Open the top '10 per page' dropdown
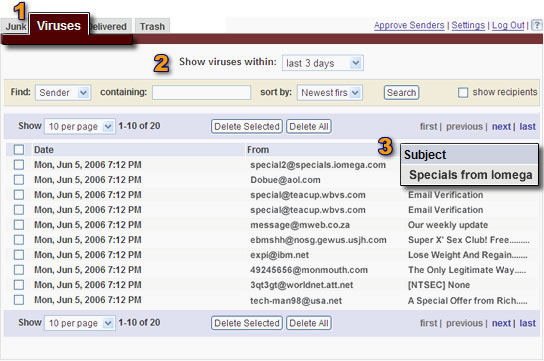Image resolution: width=544 pixels, height=361 pixels. pyautogui.click(x=80, y=127)
